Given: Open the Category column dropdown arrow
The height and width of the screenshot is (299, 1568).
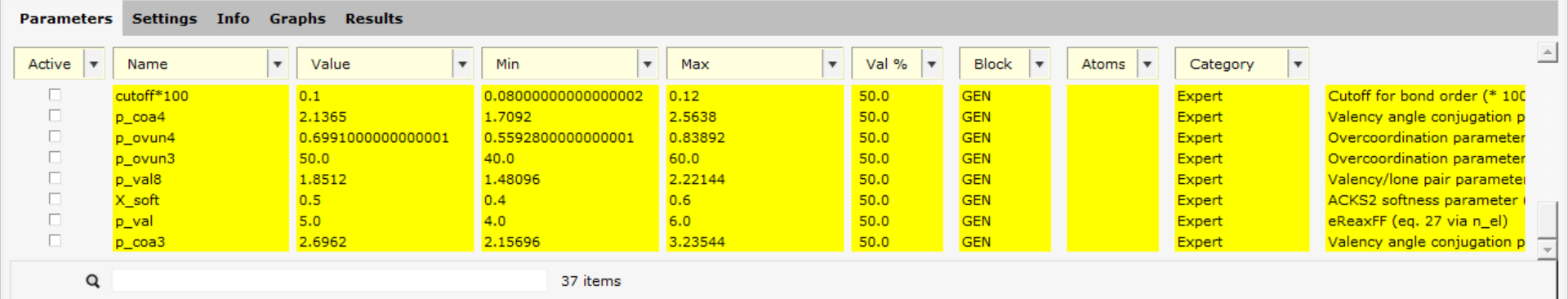Looking at the screenshot, I should (1298, 64).
